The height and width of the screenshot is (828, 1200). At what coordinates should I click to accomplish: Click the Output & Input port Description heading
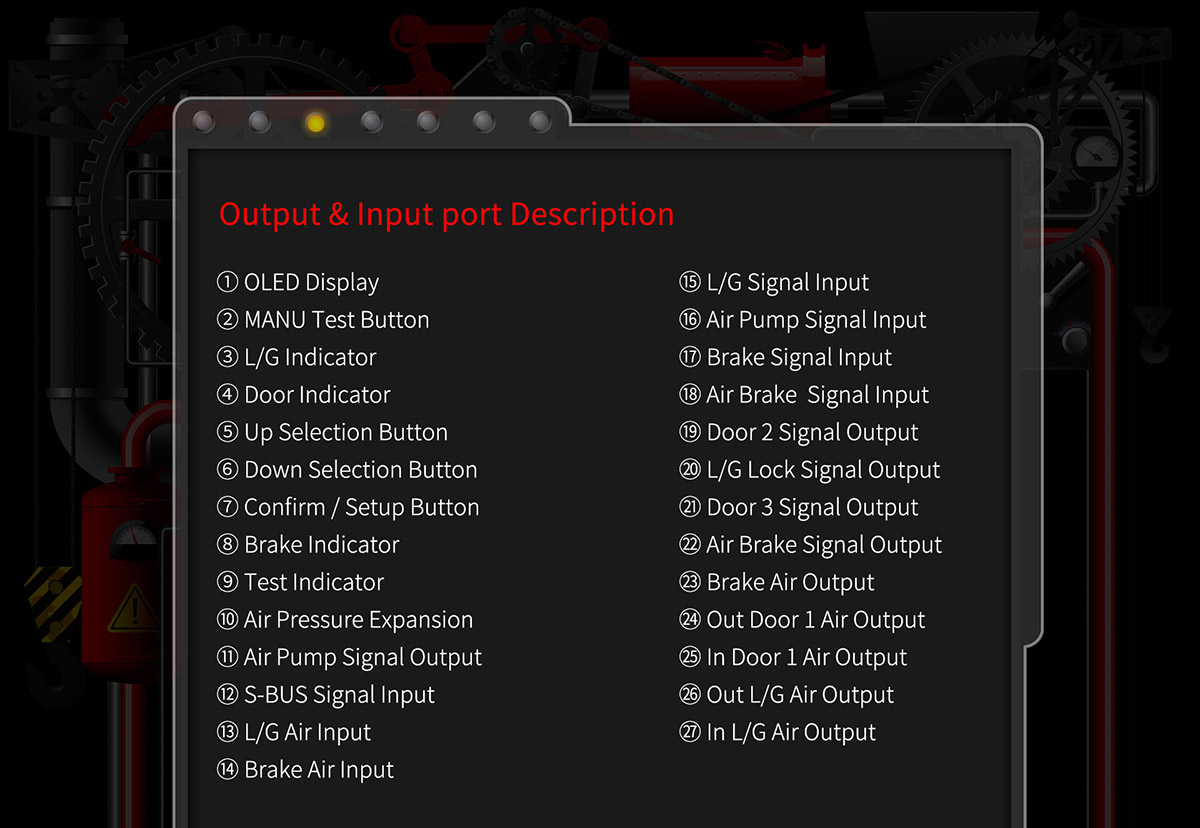click(446, 214)
